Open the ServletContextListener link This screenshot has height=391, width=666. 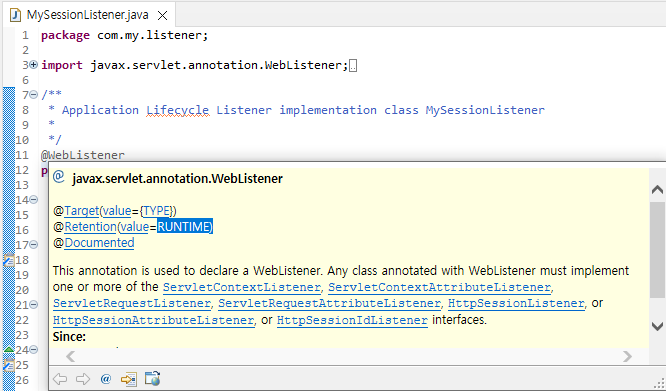242,287
